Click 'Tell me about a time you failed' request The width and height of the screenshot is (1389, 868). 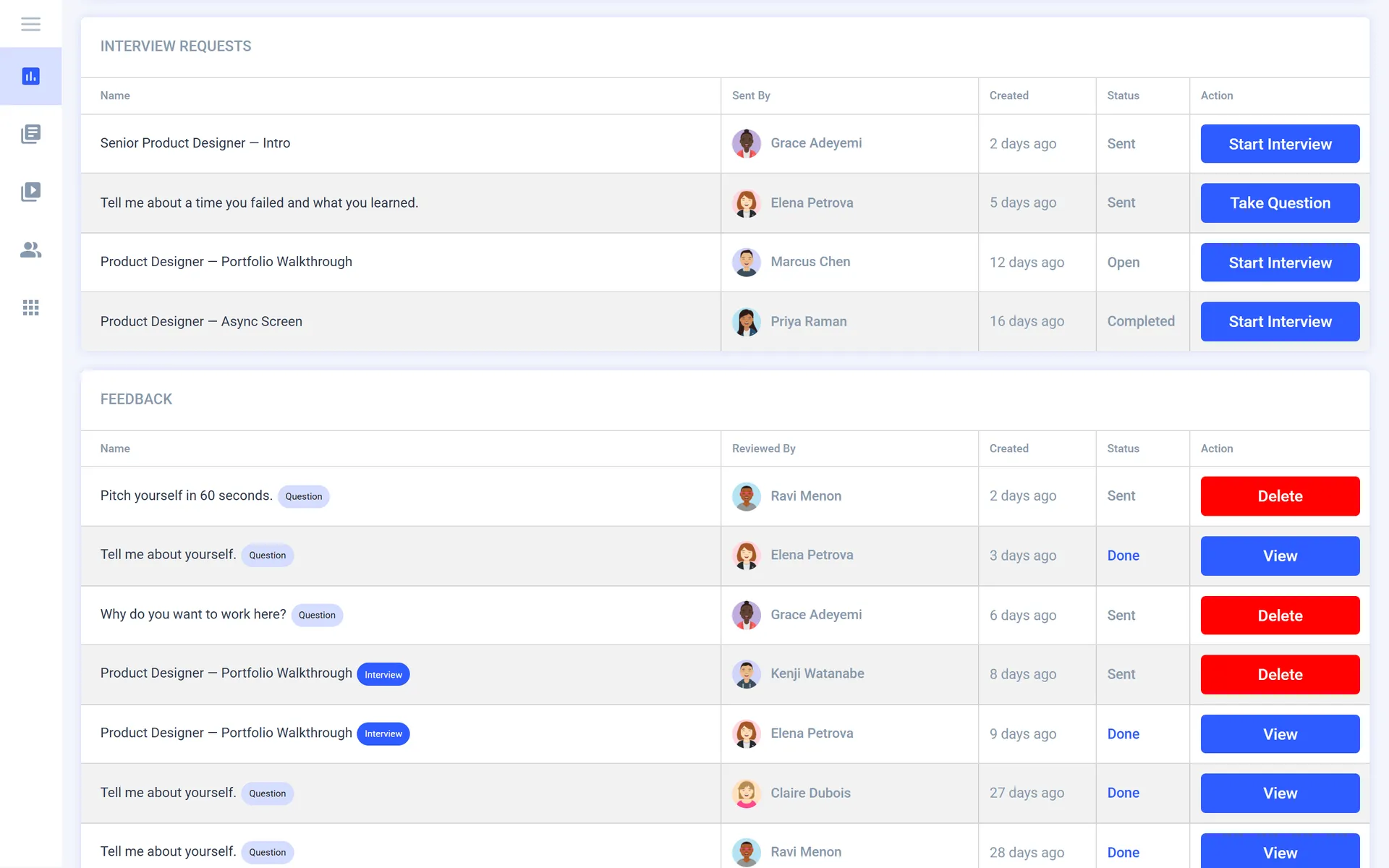pos(259,203)
